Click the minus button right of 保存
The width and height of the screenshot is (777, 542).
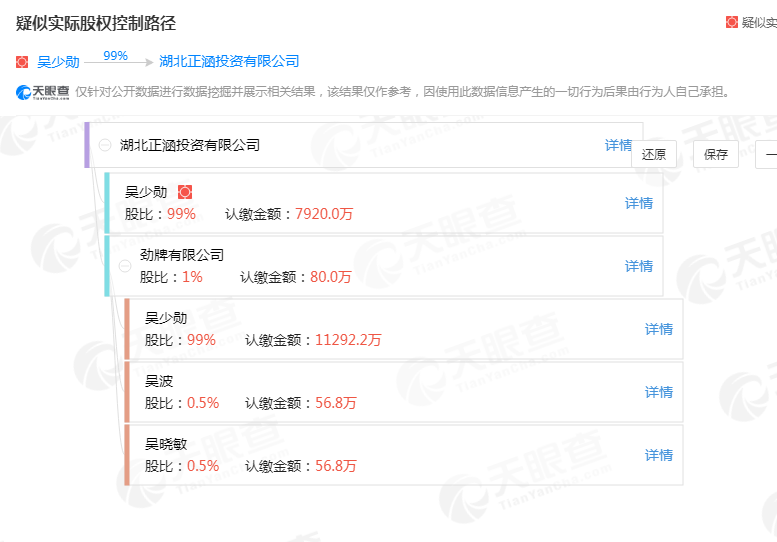(767, 154)
